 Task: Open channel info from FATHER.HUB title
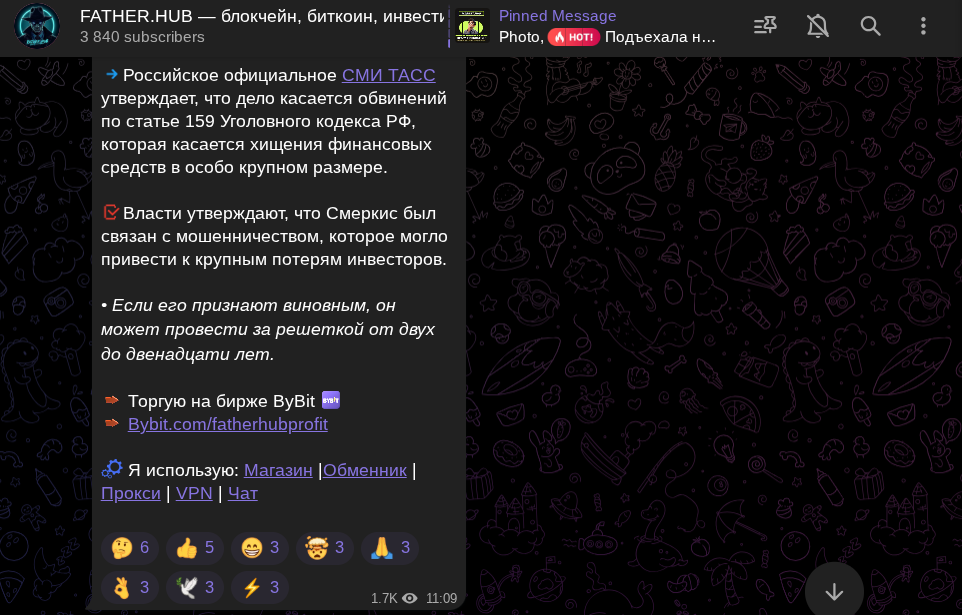pyautogui.click(x=262, y=16)
